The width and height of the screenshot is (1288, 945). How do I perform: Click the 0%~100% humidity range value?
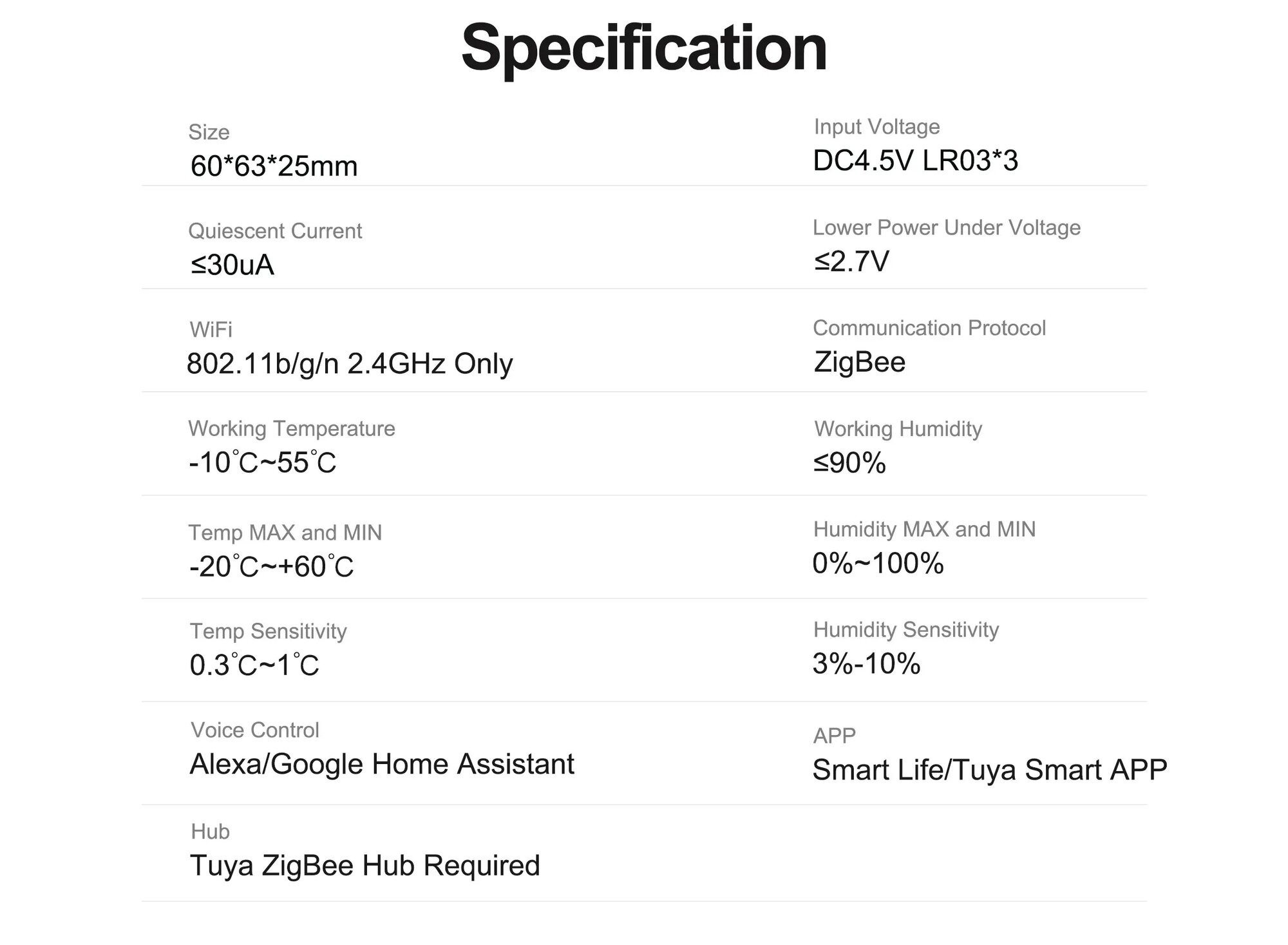[x=878, y=564]
